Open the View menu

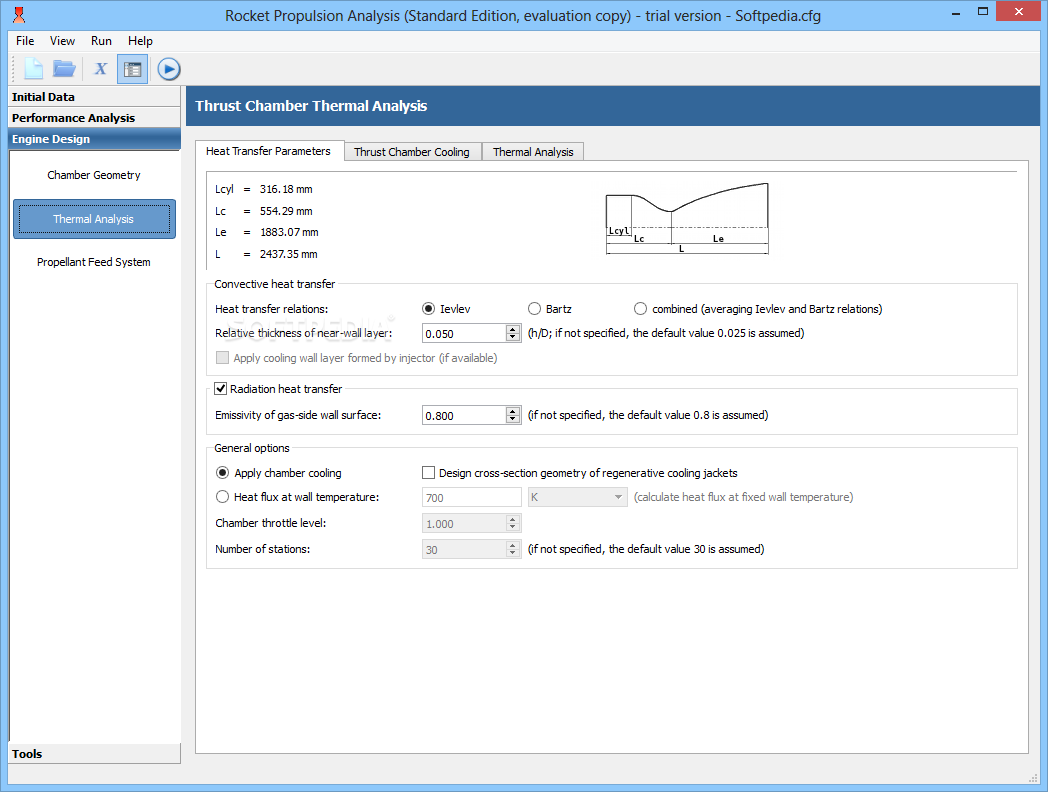click(x=62, y=41)
